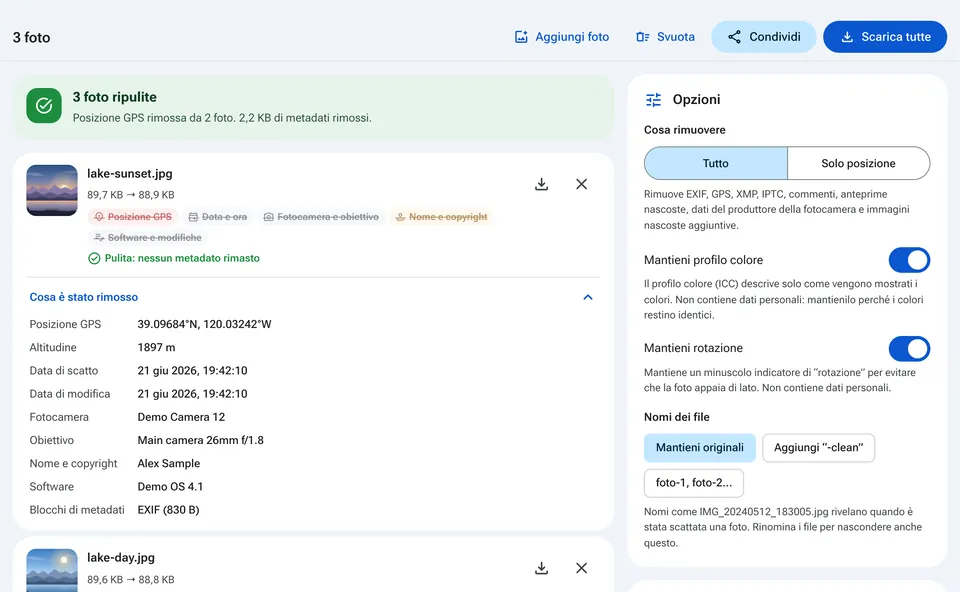Open the lake-day.jpg thumbnail
The image size is (960, 592).
(x=52, y=571)
